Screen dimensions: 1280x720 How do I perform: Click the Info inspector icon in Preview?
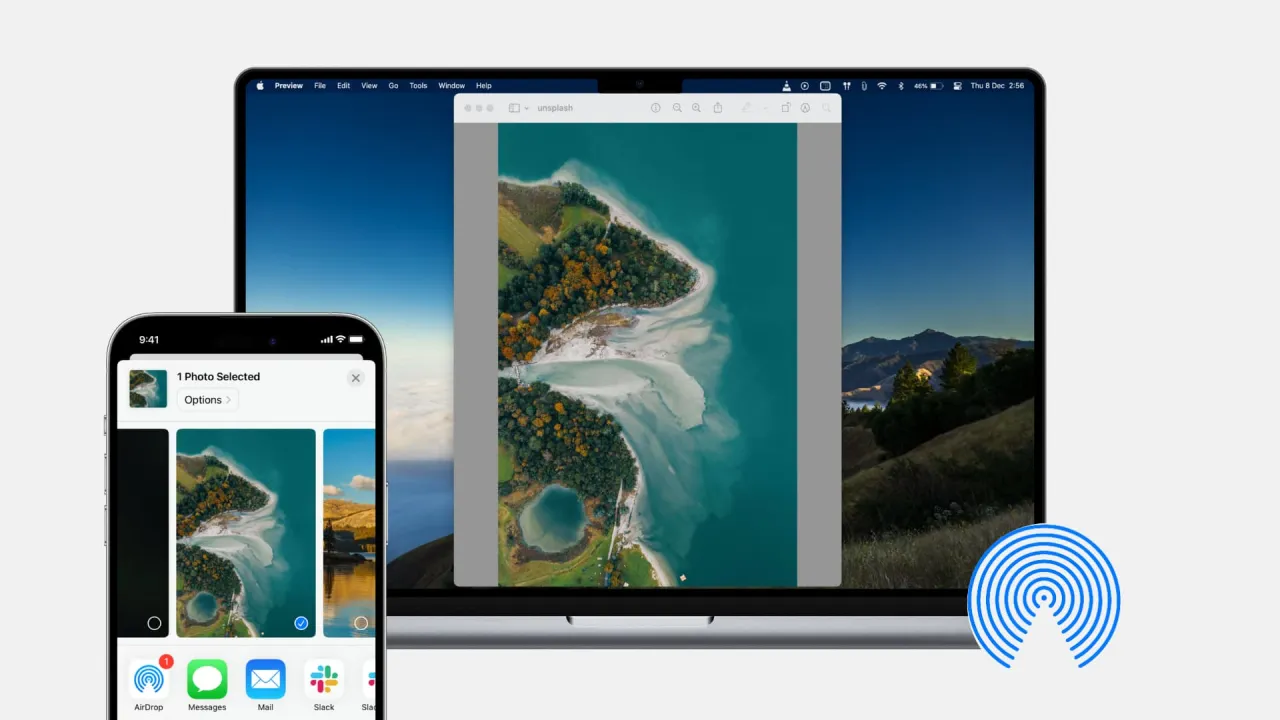[655, 107]
